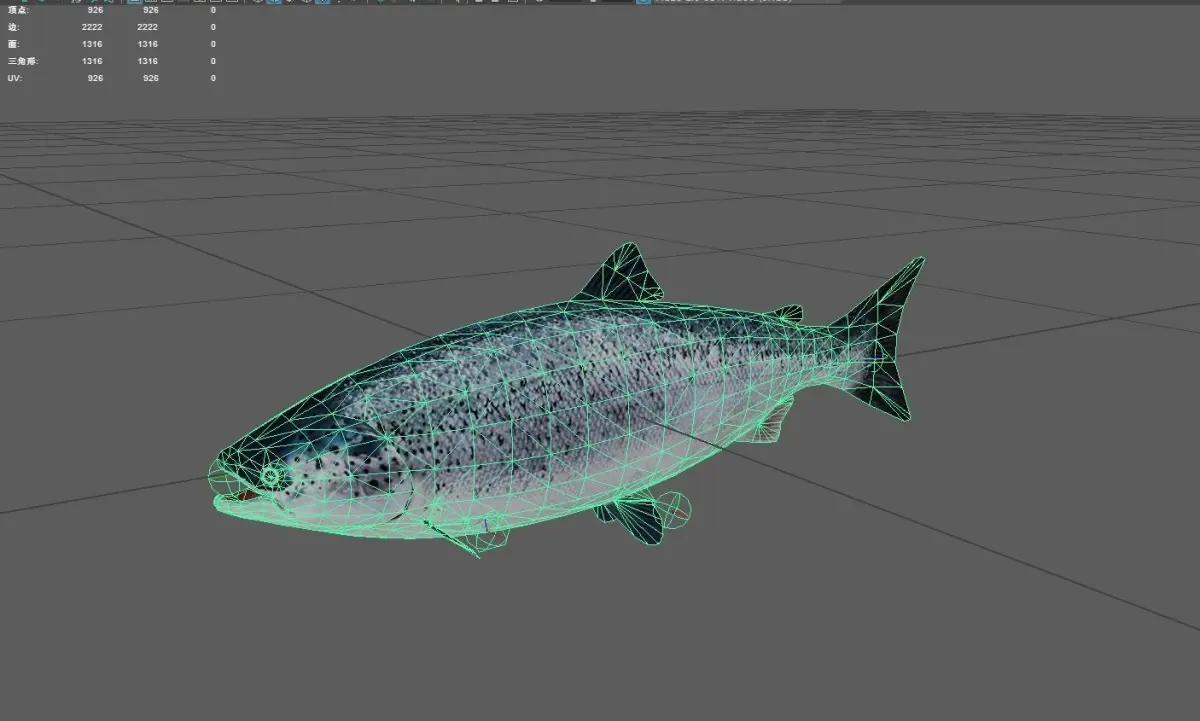Screen dimensions: 1200x721
Task: Click the 0 value in the UV row
Action: tap(213, 78)
